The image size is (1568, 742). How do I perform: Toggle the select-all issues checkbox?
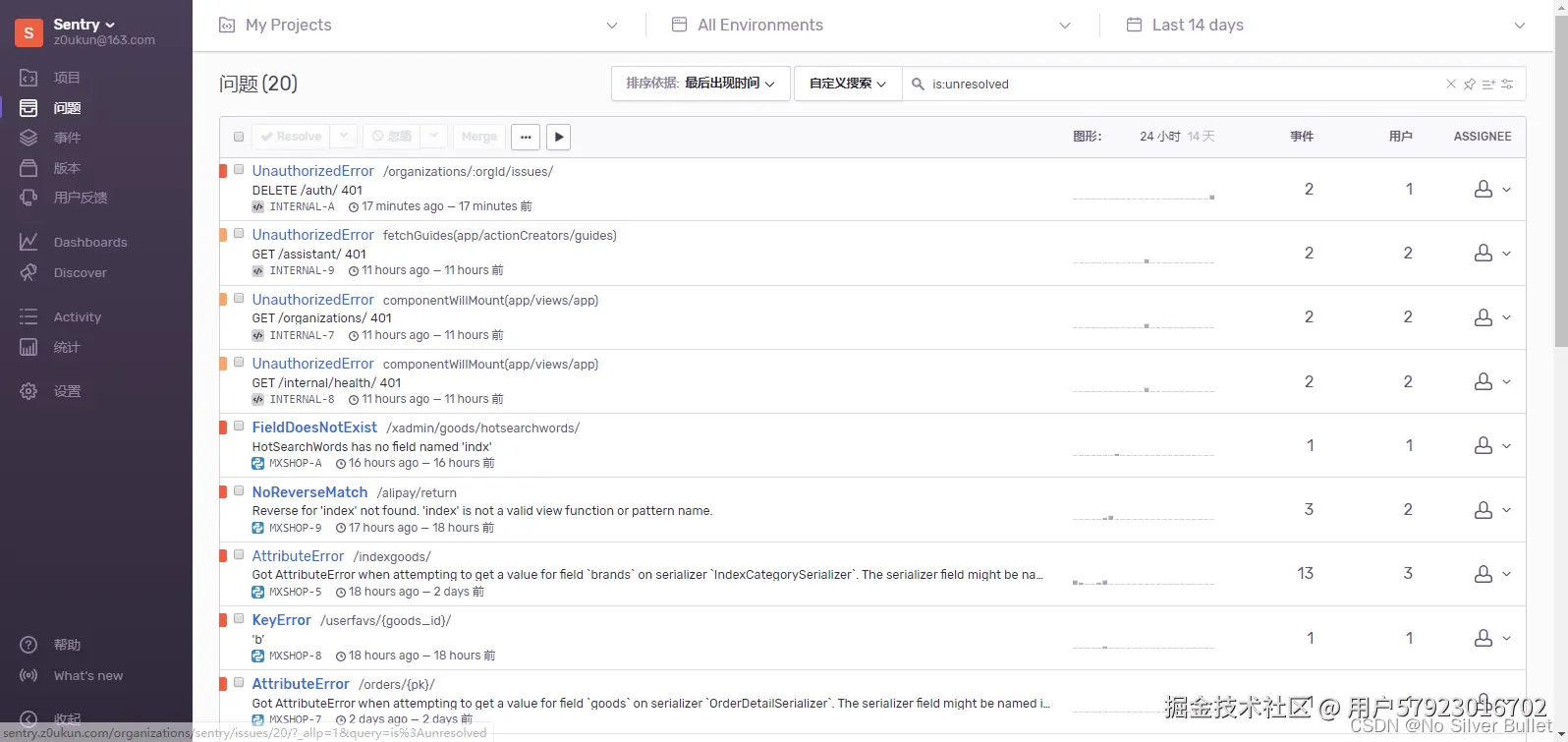coord(239,137)
